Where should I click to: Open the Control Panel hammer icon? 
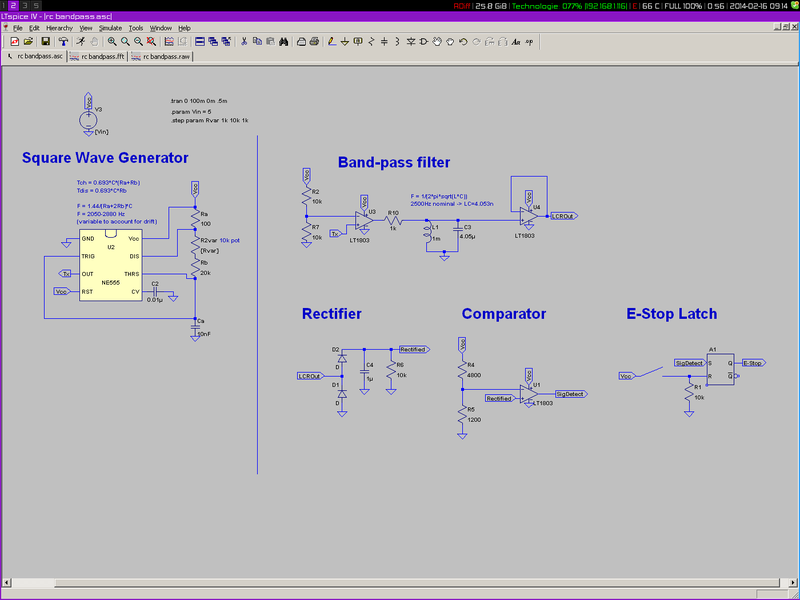(x=64, y=42)
